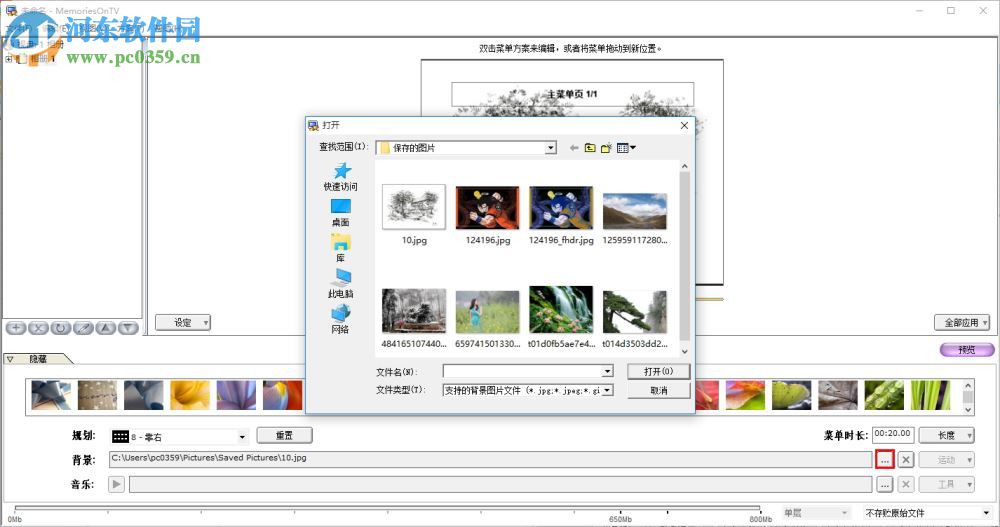
Task: Open the 全部应用 dropdown button
Action: click(962, 323)
